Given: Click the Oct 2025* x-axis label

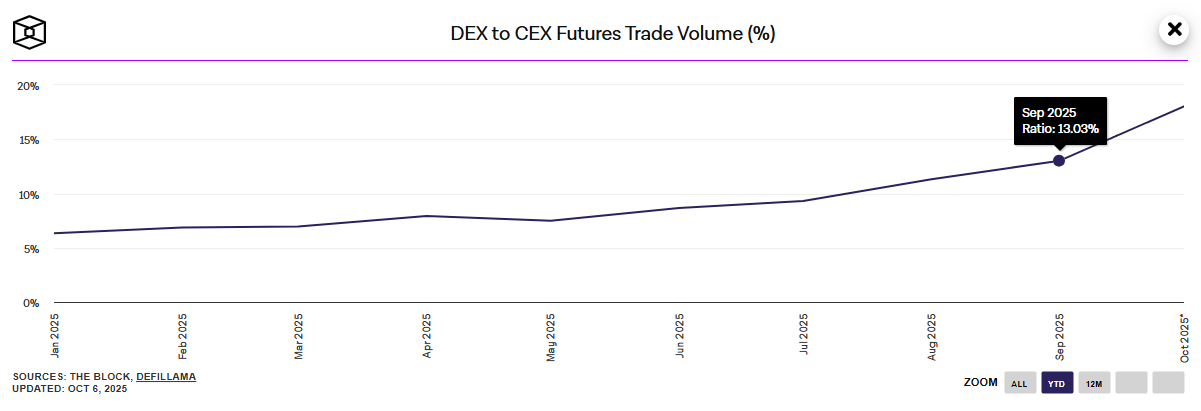Looking at the screenshot, I should [1185, 337].
